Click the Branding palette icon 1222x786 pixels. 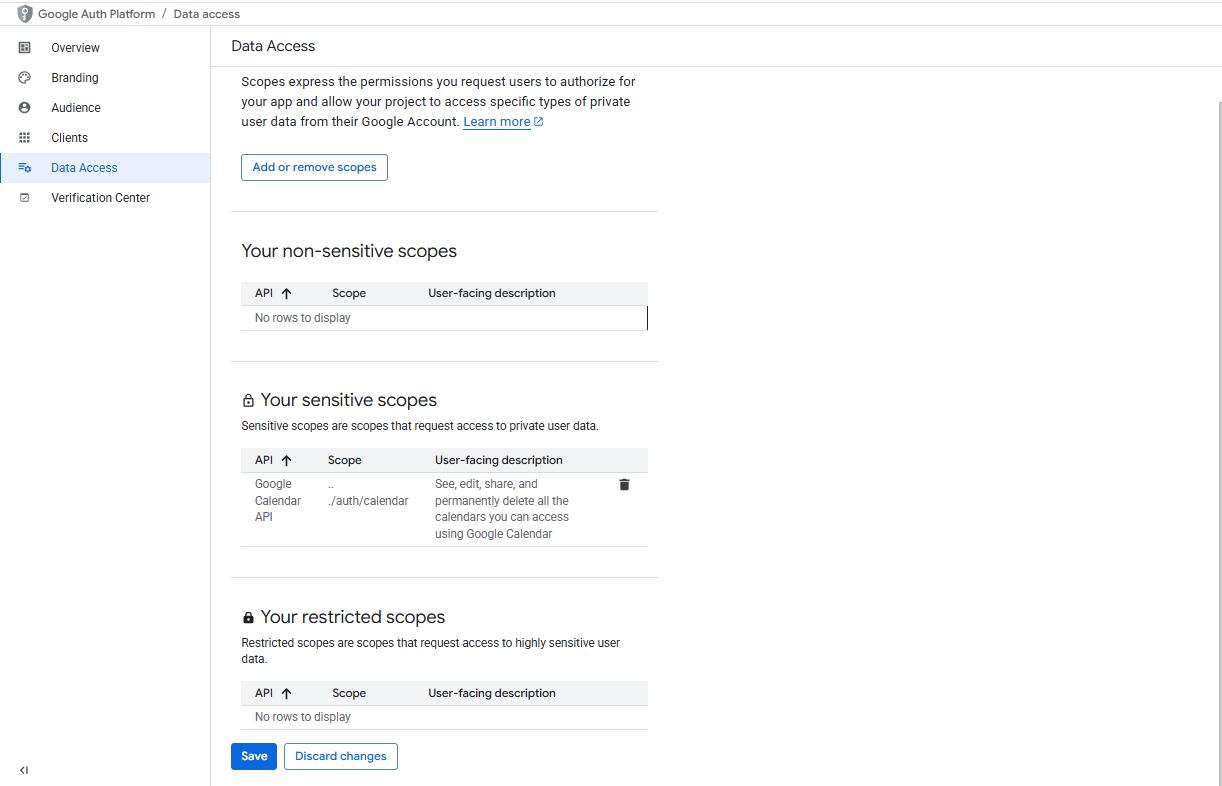pyautogui.click(x=25, y=78)
